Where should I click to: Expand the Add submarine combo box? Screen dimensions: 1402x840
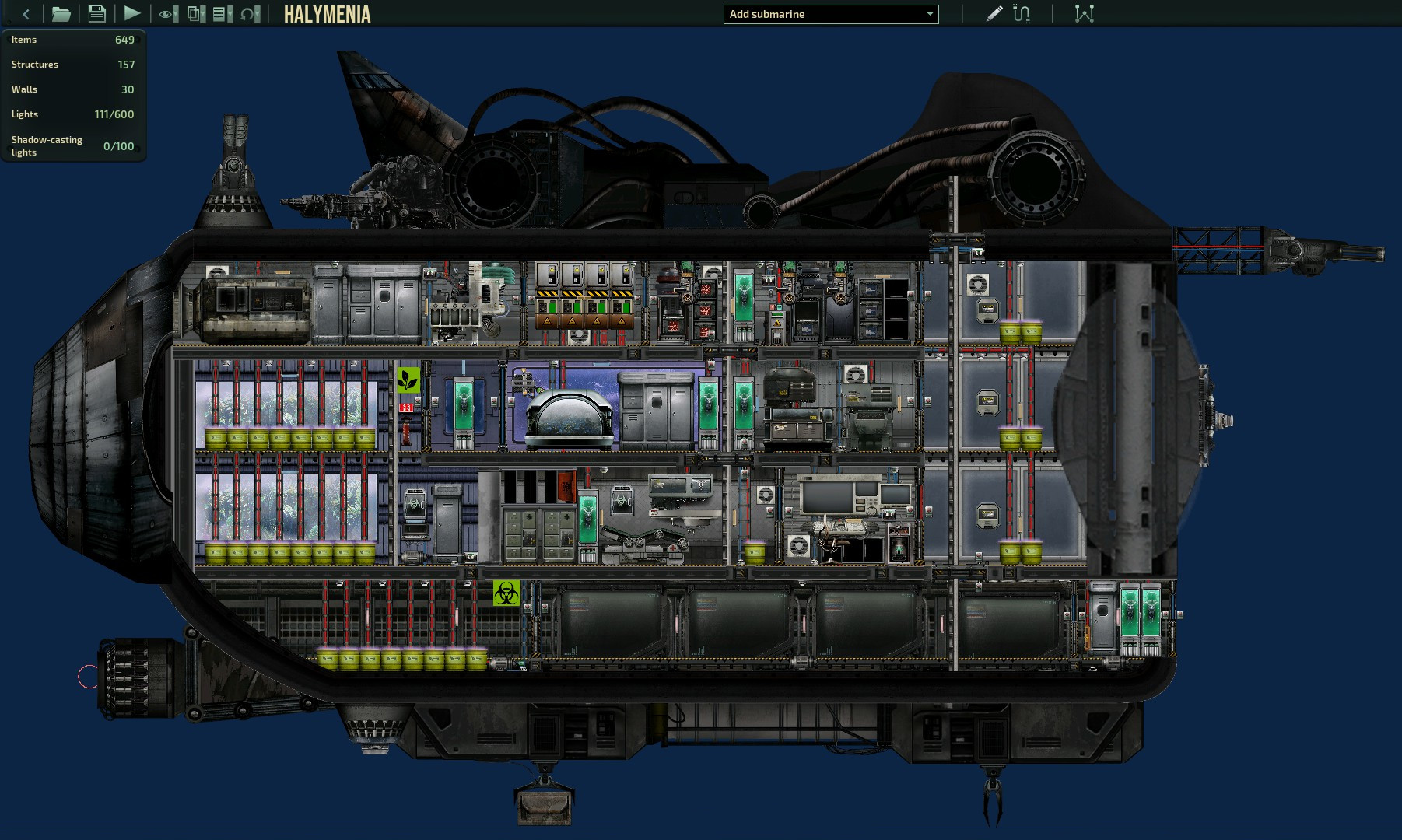coord(831,14)
